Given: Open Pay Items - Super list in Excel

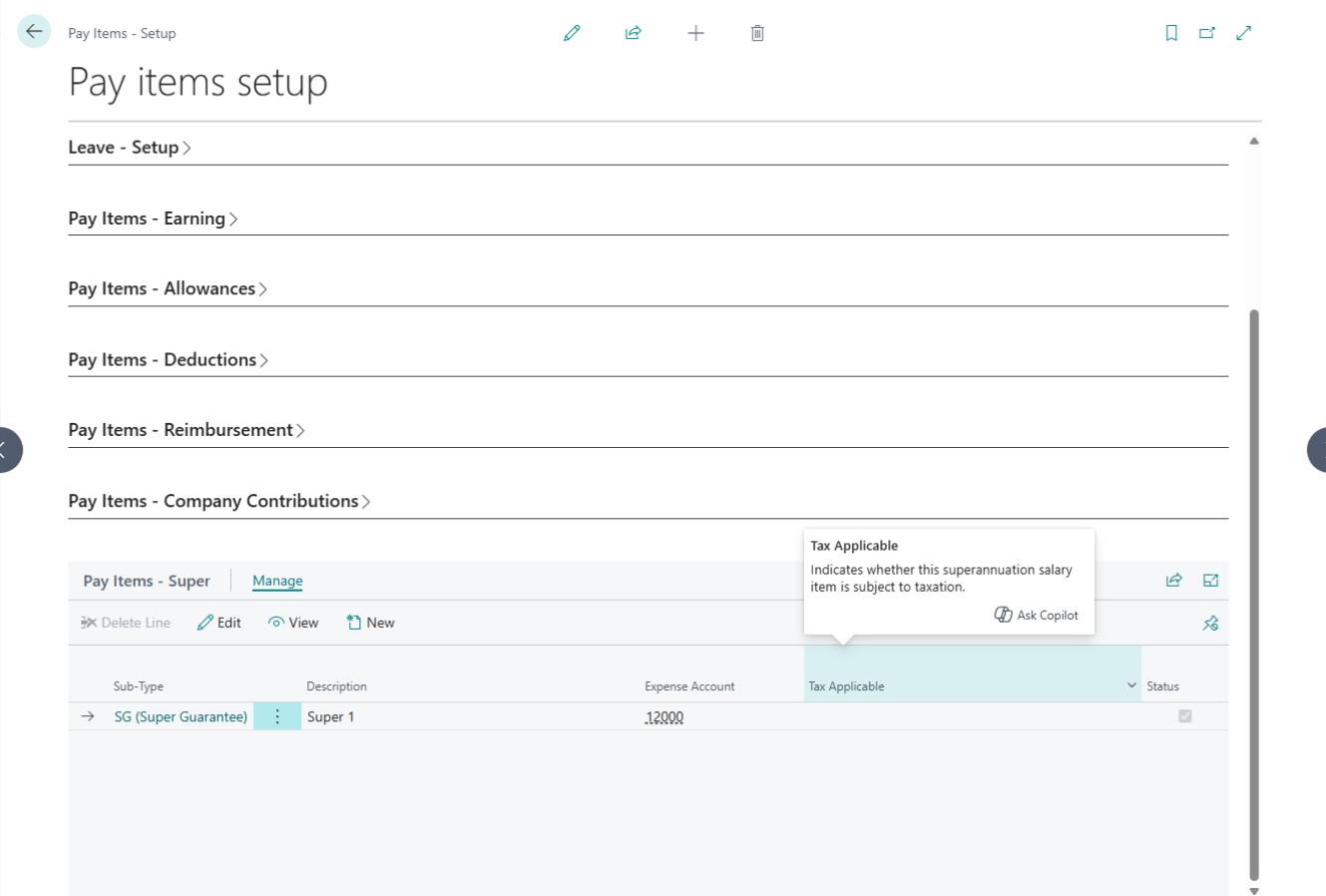Looking at the screenshot, I should pyautogui.click(x=1209, y=580).
